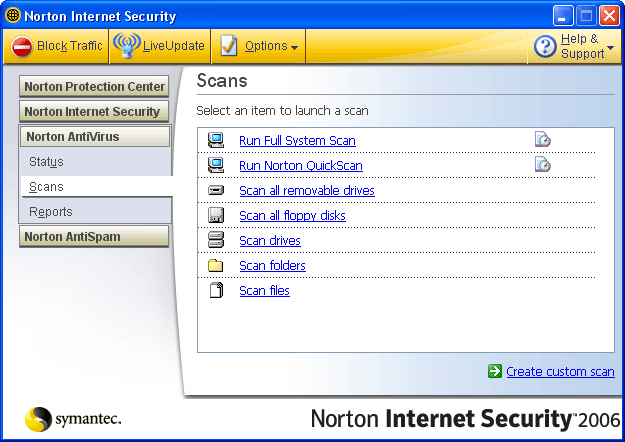Expand the Norton AntiSpam section
Image resolution: width=625 pixels, height=442 pixels.
click(94, 237)
